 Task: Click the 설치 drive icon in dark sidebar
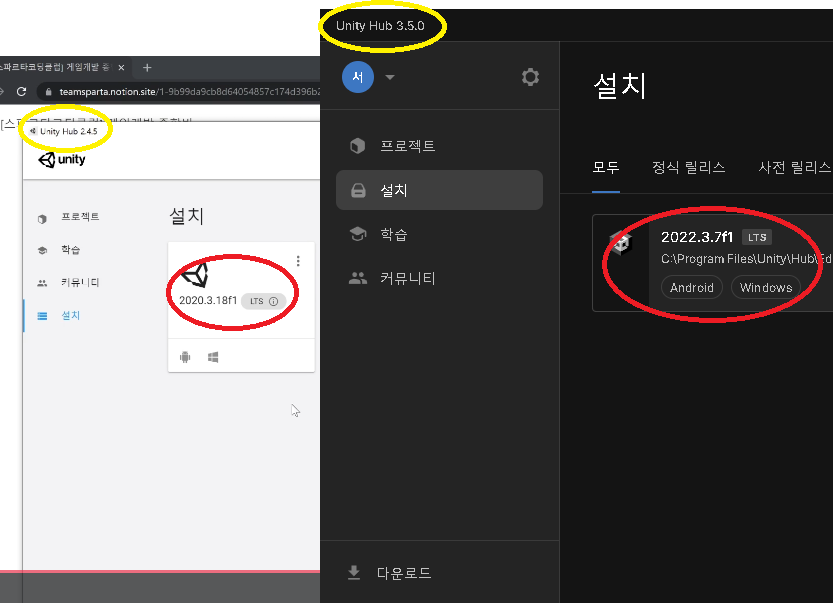[x=358, y=190]
